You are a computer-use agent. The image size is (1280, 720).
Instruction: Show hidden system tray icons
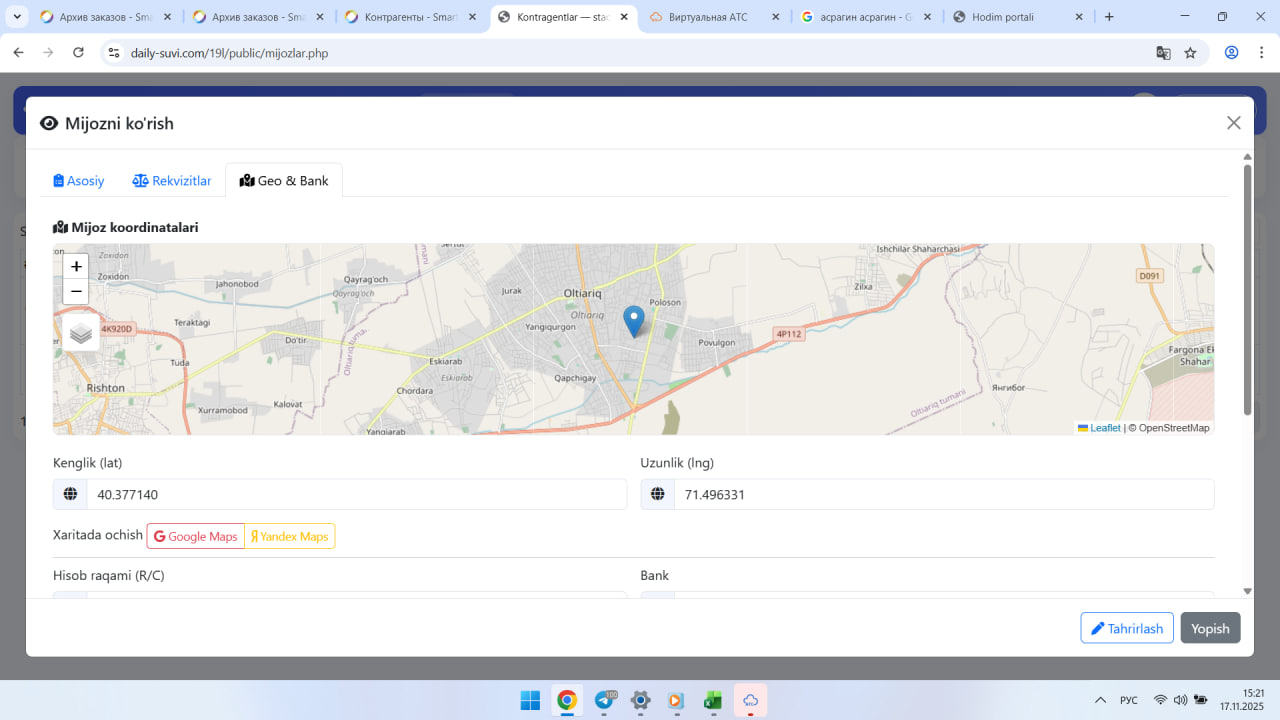[1101, 700]
